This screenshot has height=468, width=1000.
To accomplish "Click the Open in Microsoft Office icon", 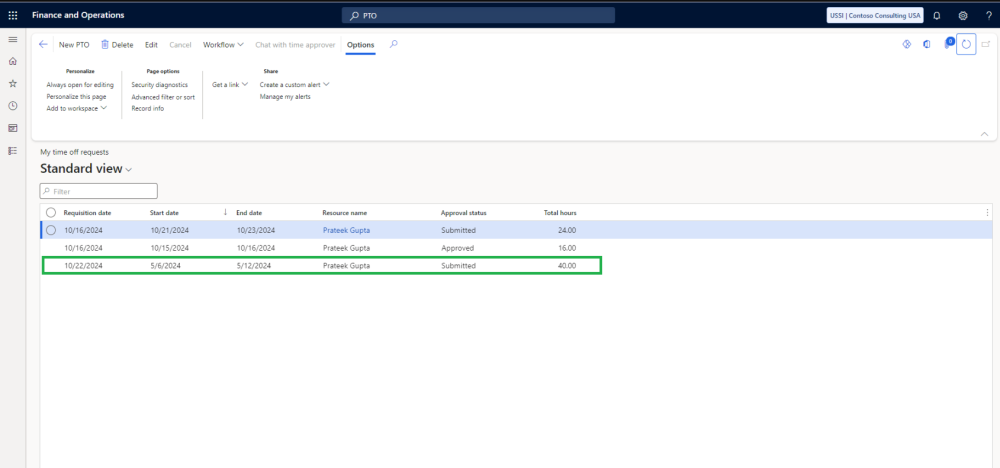I will [927, 45].
